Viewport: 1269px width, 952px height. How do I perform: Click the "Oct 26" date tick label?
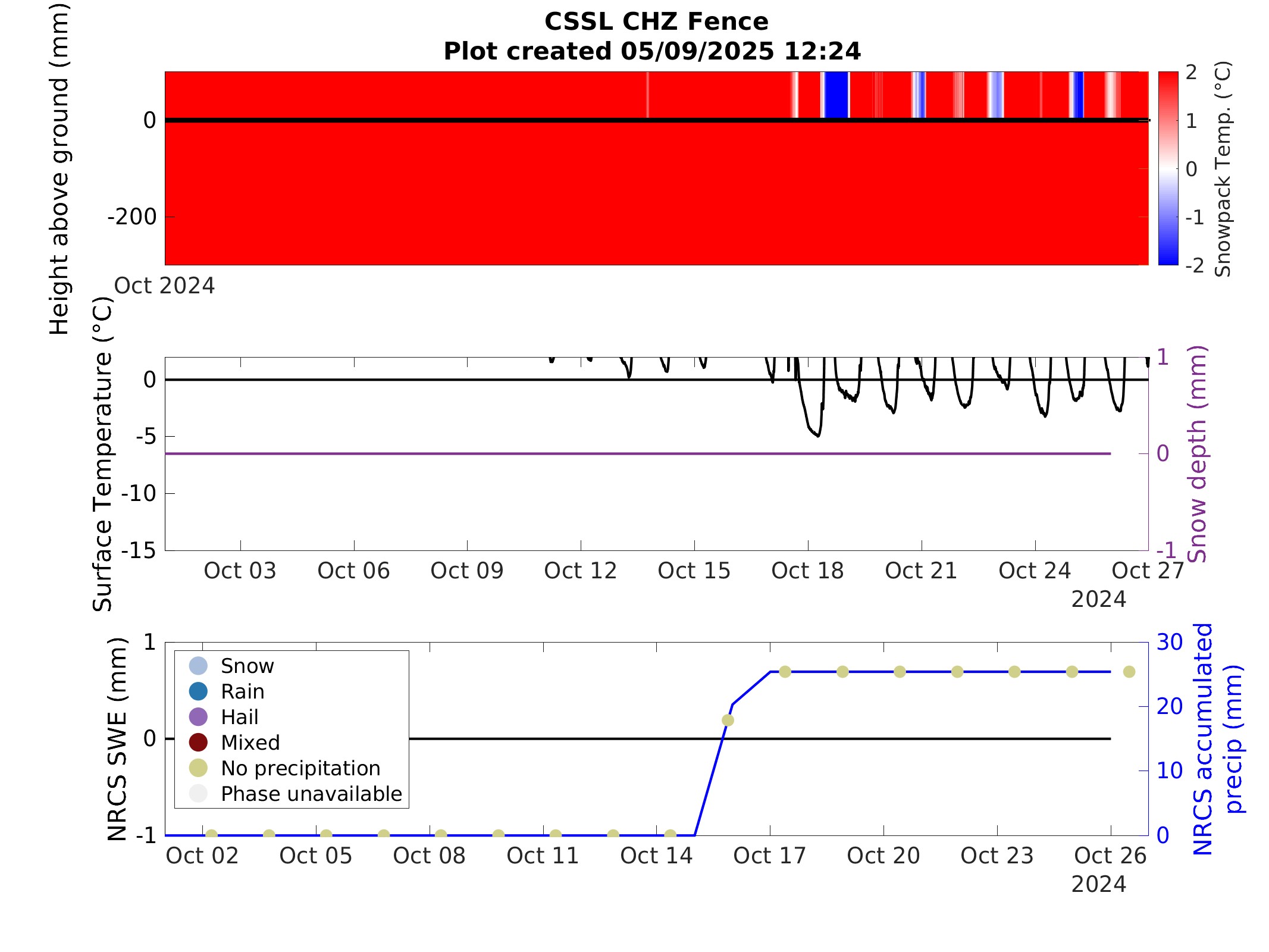1111,856
